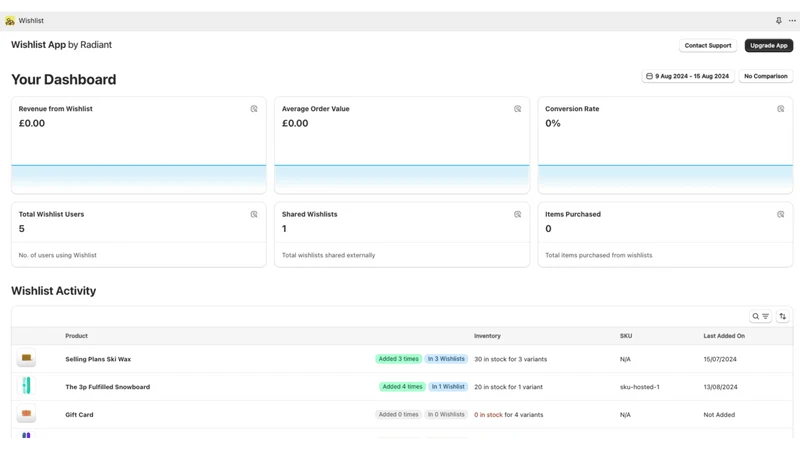Open Total Wishlist Users report icon
The image size is (800, 450).
point(254,214)
